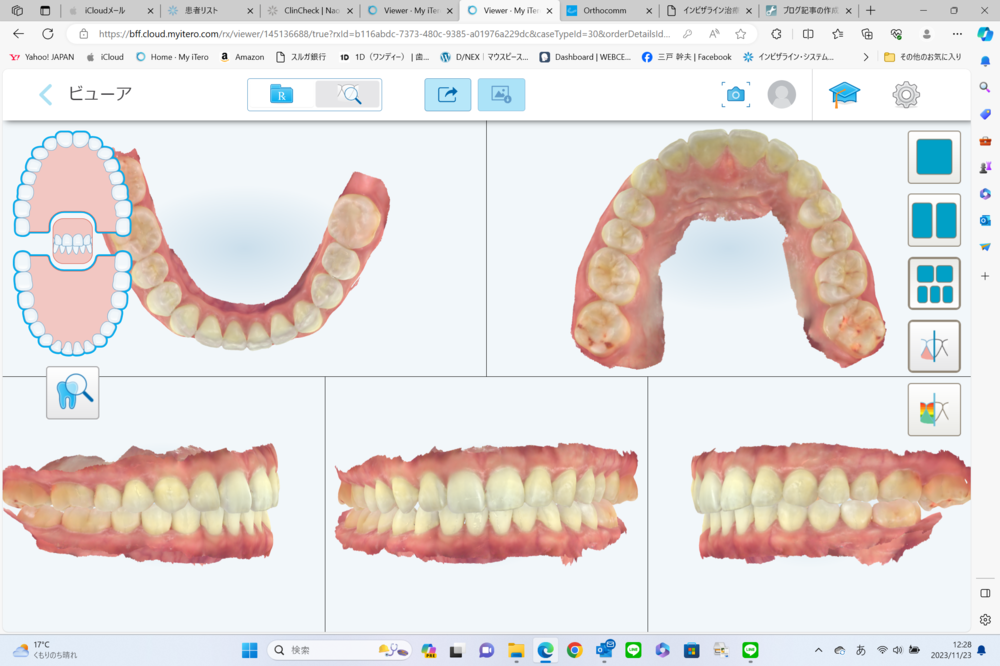
Task: Select the five-view grid layout
Action: click(934, 284)
